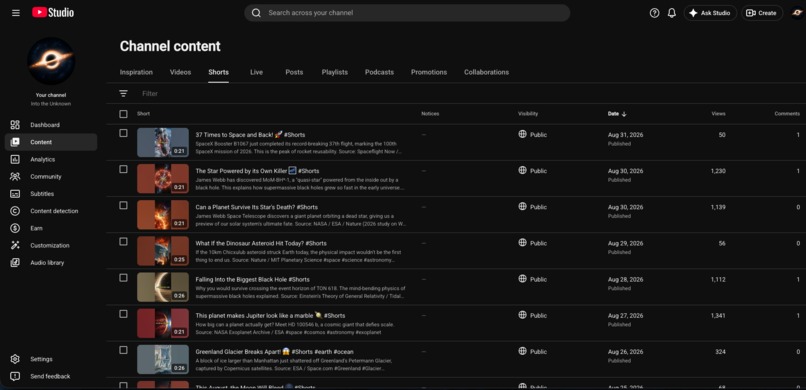
Task: Open Content detection in the sidebar
Action: coord(51,211)
